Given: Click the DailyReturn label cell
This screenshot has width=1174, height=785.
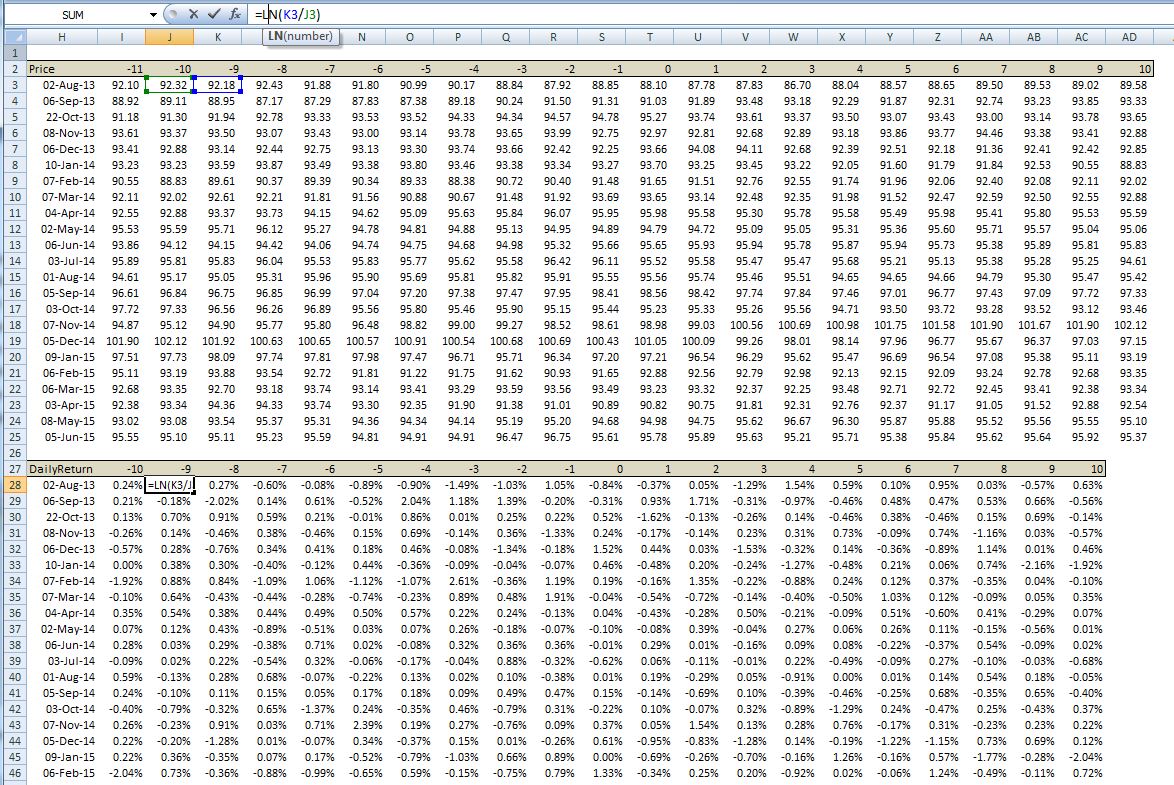Looking at the screenshot, I should [62, 468].
